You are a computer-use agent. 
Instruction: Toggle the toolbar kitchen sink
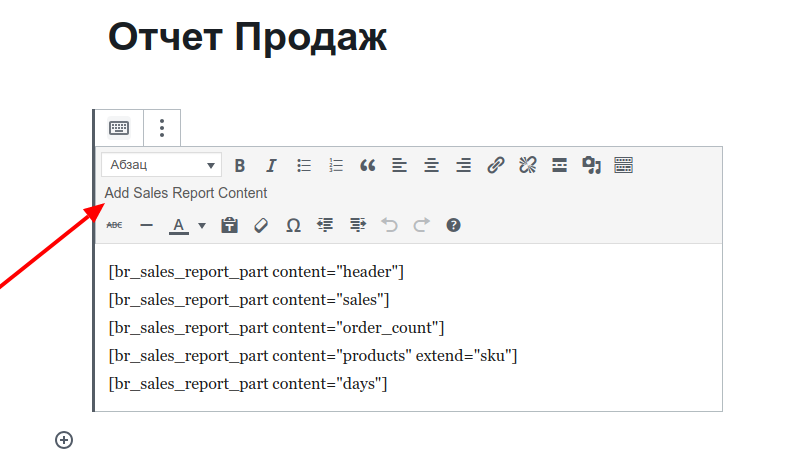point(624,166)
